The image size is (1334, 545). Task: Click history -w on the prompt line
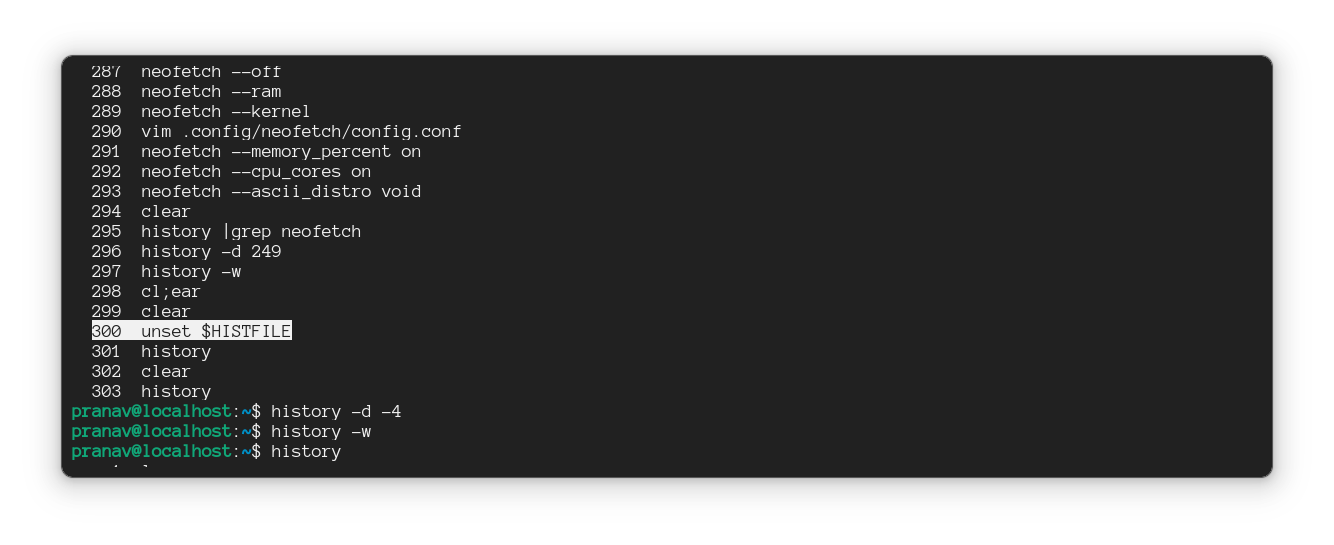click(x=320, y=431)
